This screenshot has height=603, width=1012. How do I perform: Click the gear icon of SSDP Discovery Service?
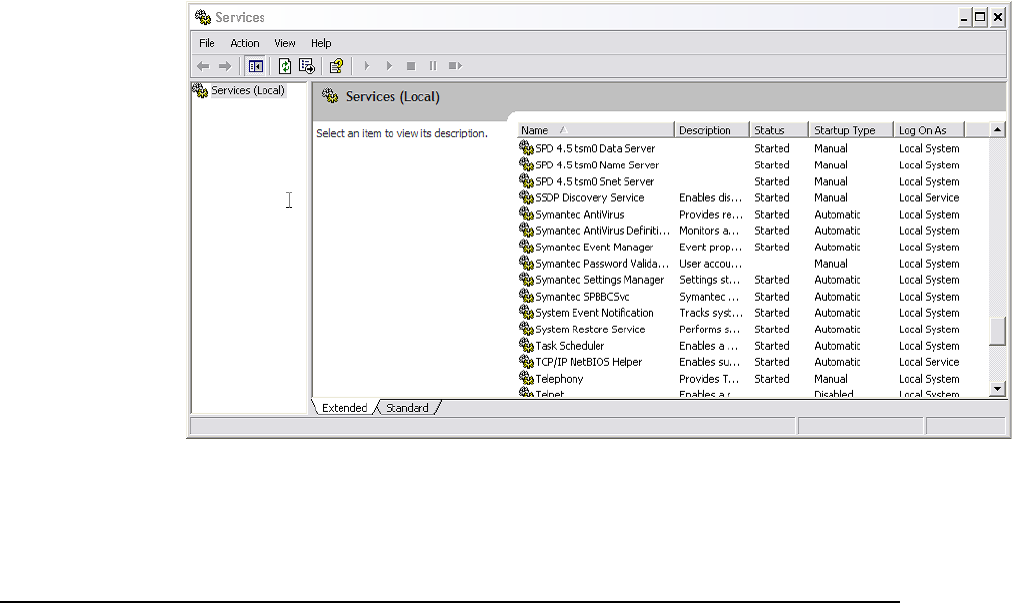(527, 197)
